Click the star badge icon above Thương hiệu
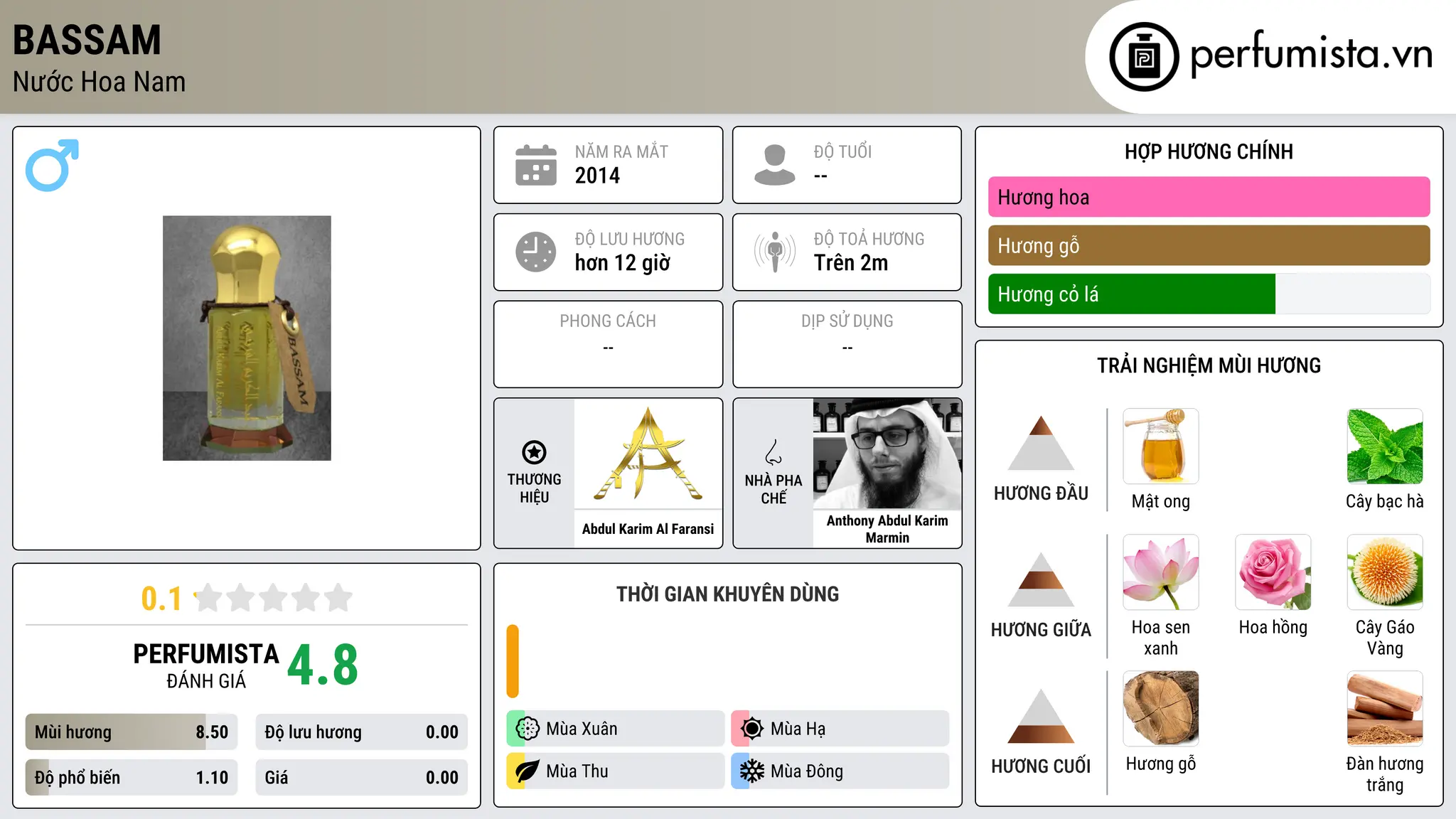 click(534, 452)
